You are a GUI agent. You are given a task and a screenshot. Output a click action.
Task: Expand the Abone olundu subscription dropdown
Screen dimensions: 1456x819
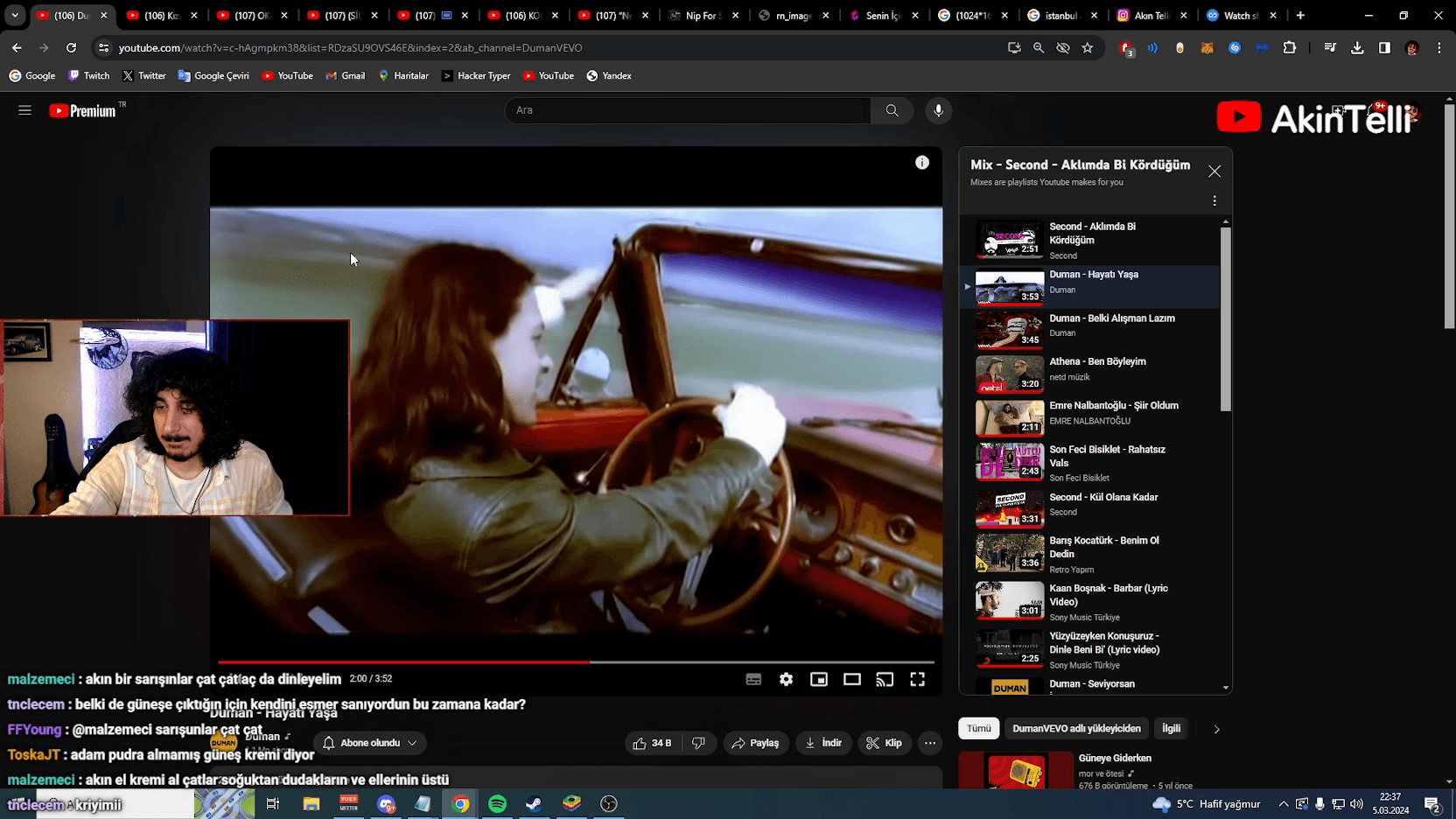click(x=370, y=743)
